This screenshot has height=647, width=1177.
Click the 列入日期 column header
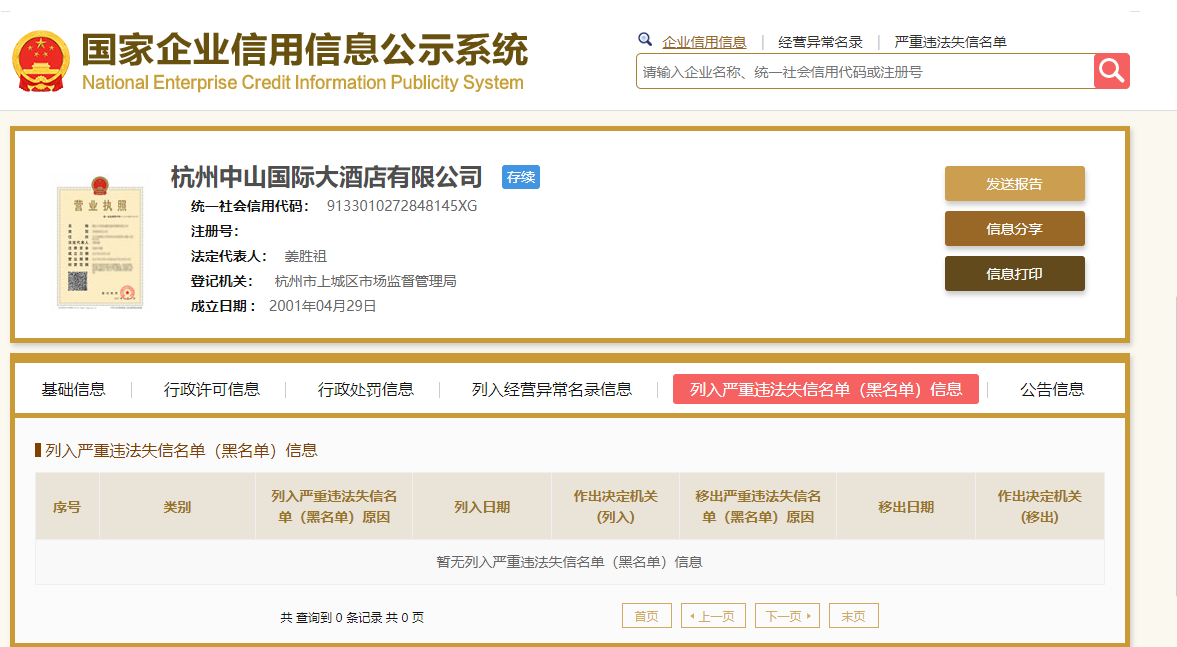[x=482, y=507]
